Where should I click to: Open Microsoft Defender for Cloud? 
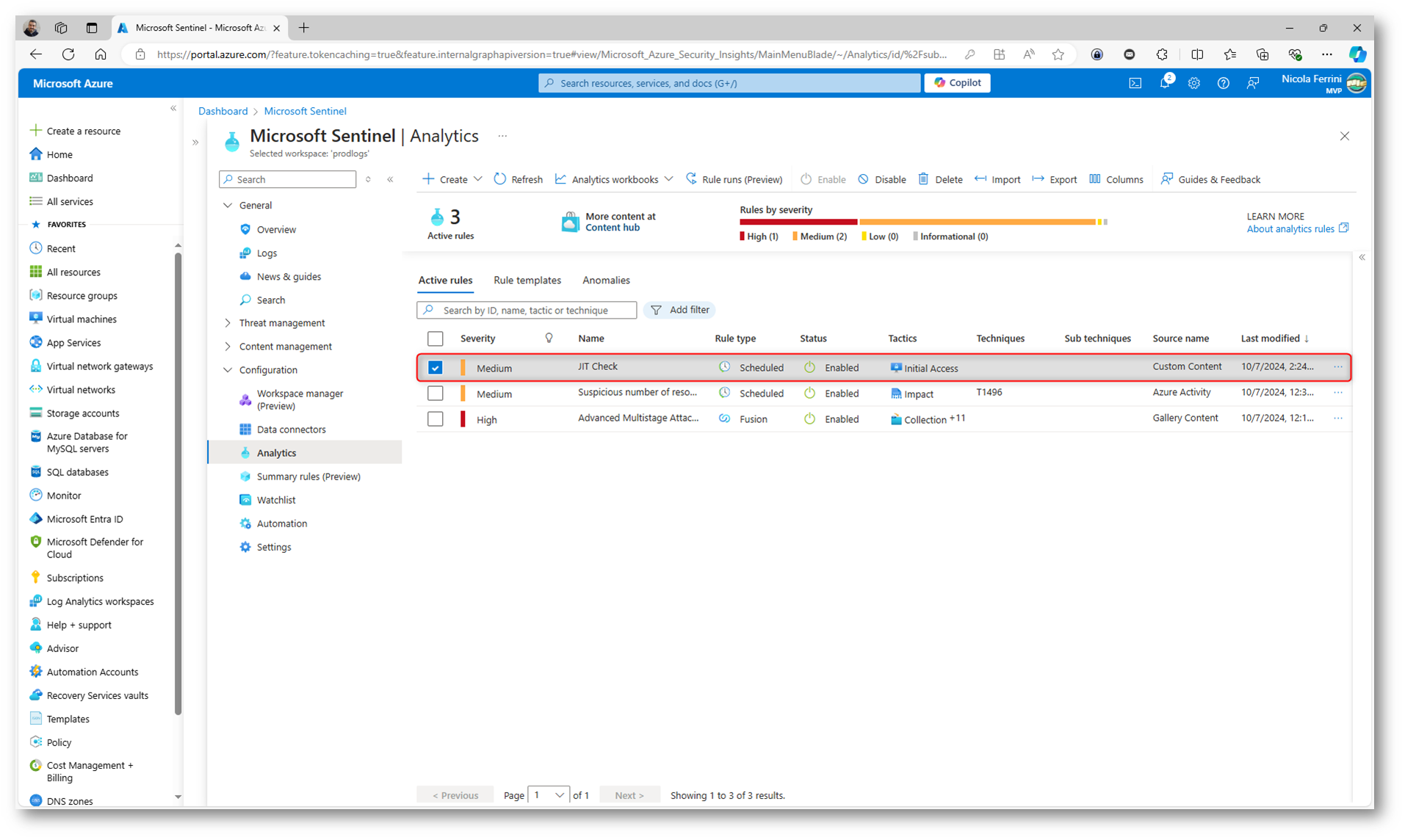tap(95, 548)
